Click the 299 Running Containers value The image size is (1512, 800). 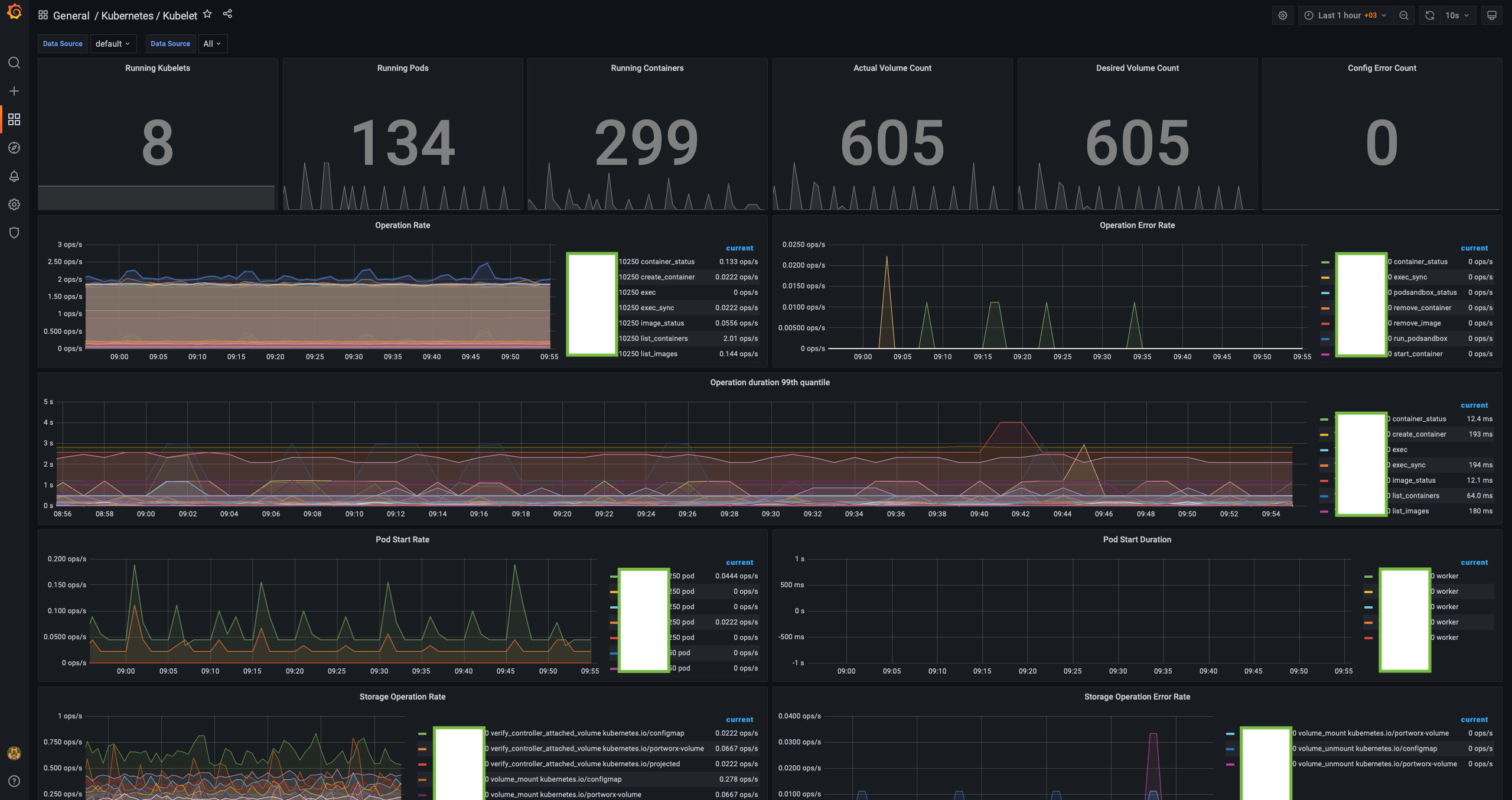point(647,142)
